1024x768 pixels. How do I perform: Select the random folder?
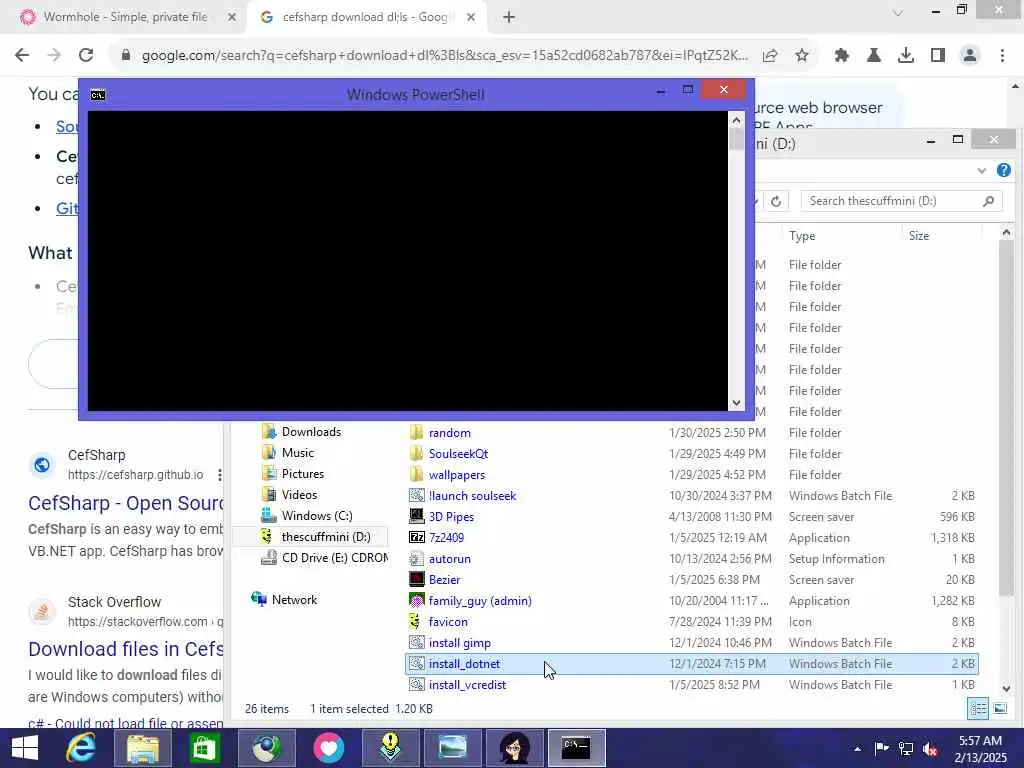click(x=449, y=433)
